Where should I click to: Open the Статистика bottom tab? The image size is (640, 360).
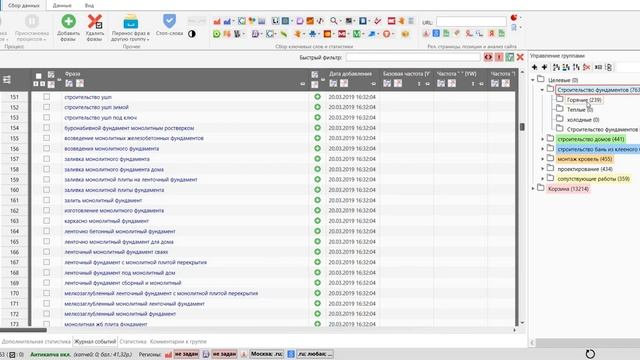[x=133, y=341]
